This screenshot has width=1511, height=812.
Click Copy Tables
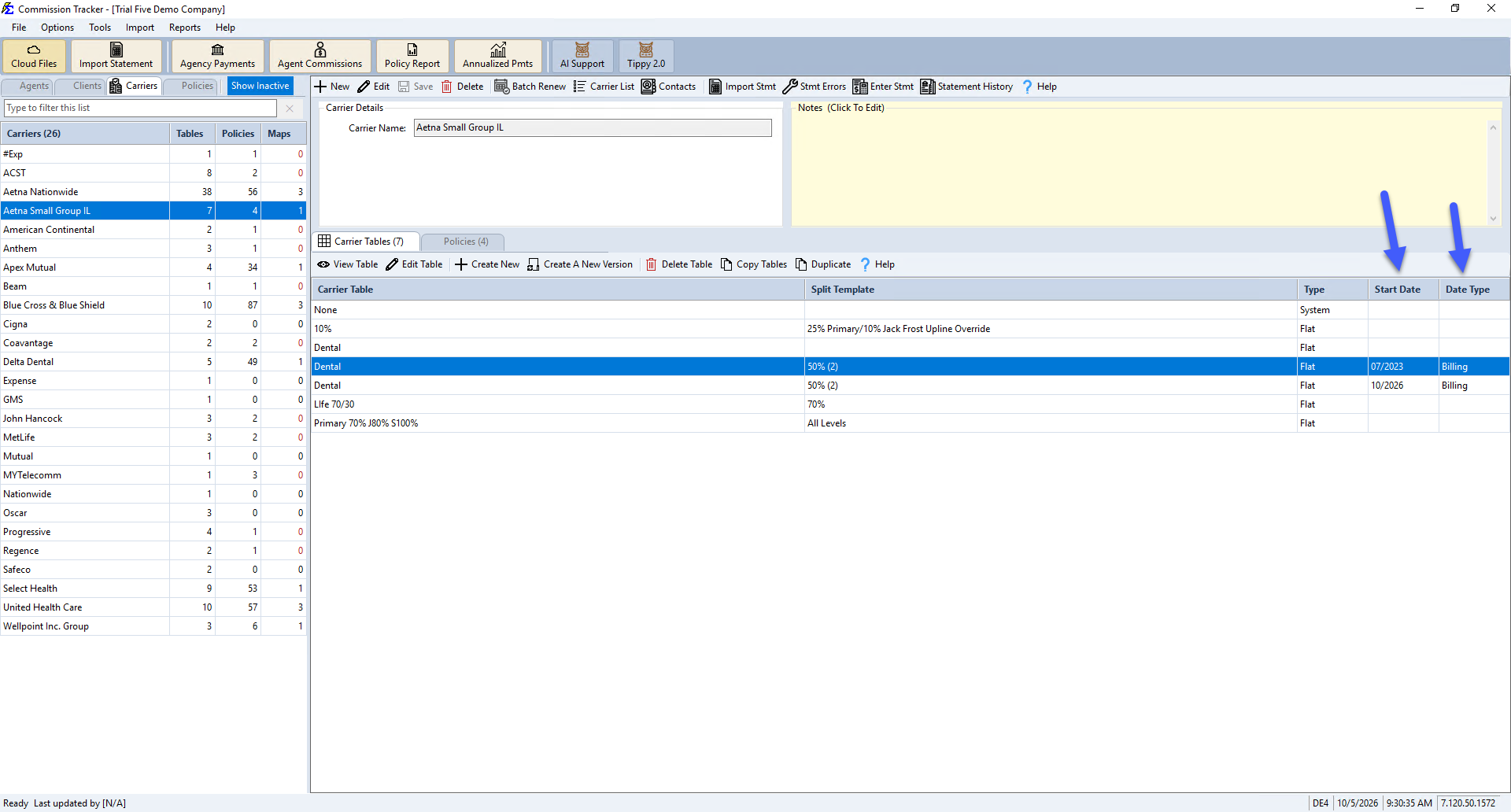(x=754, y=264)
